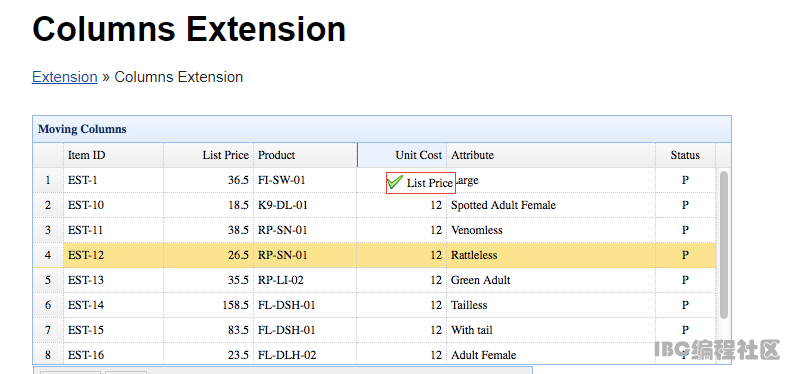The height and width of the screenshot is (374, 786).
Task: Click the vertical scrollbar of the grid
Action: [x=723, y=245]
